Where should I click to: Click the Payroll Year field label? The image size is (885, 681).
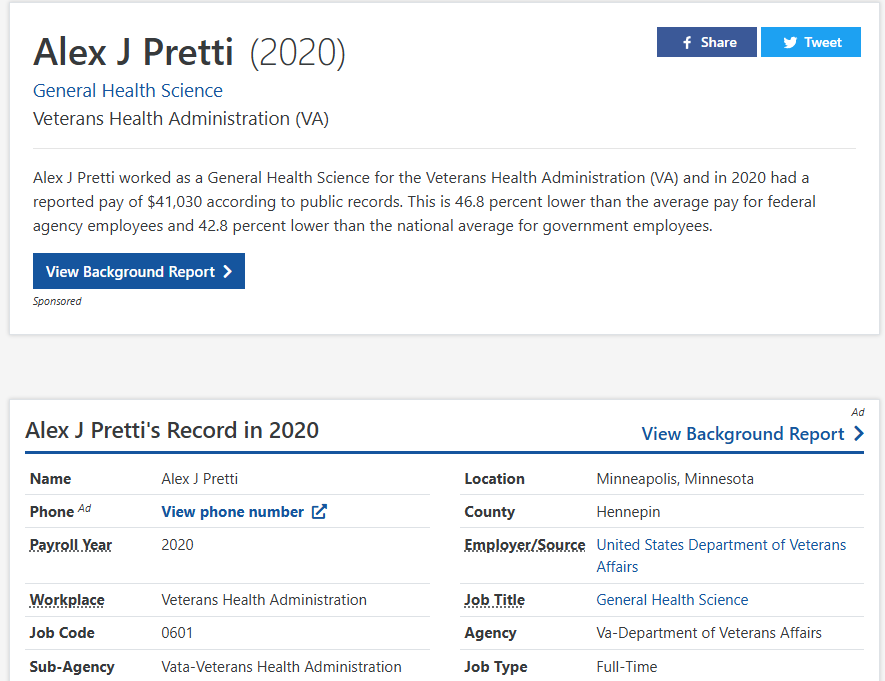click(x=71, y=546)
